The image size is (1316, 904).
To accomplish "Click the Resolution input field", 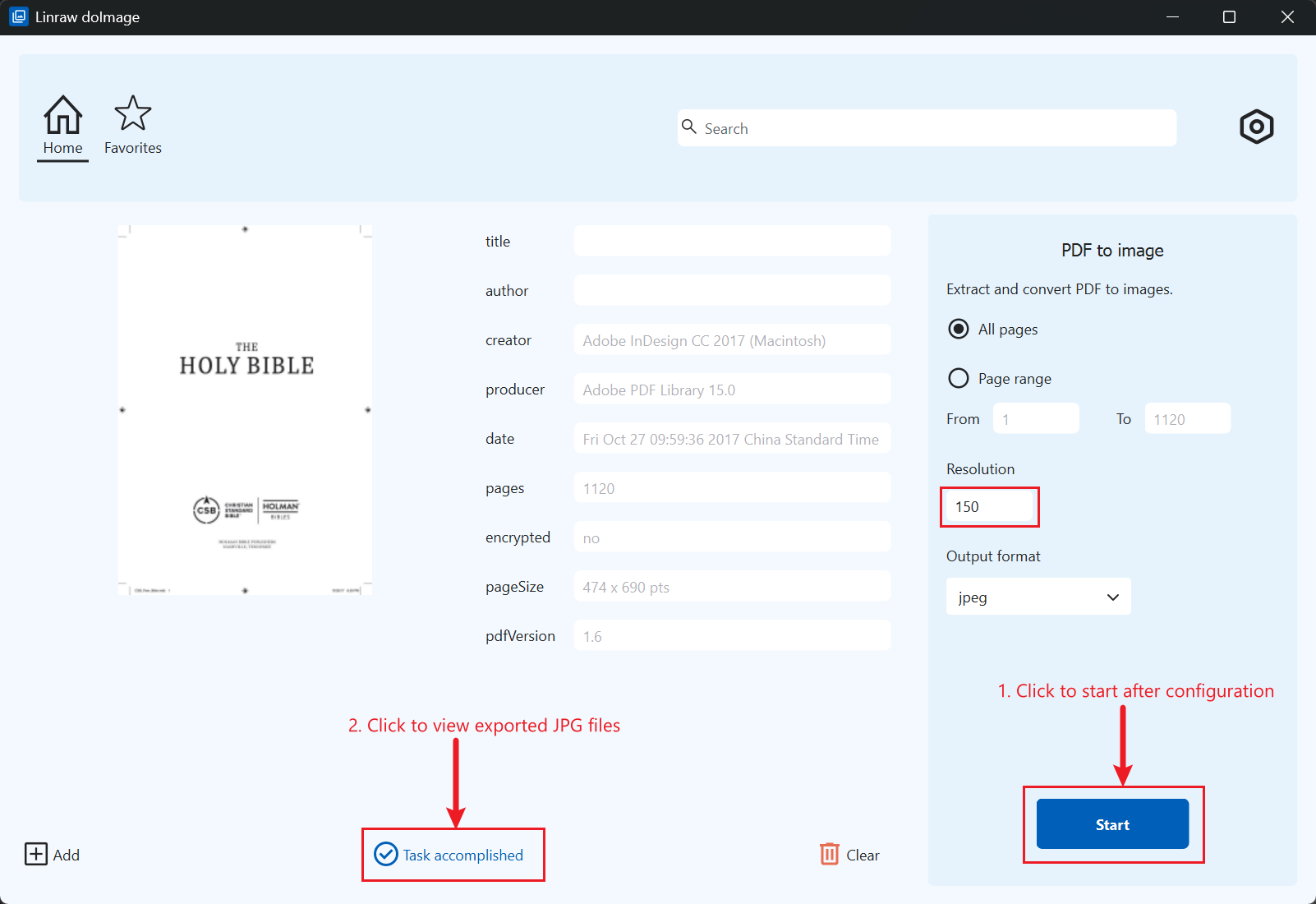I will point(989,507).
